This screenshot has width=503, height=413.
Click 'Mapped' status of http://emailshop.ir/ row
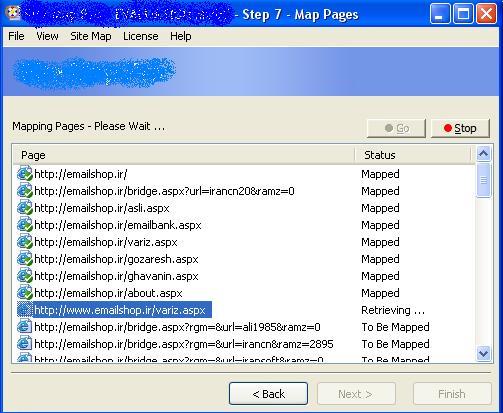click(x=380, y=174)
